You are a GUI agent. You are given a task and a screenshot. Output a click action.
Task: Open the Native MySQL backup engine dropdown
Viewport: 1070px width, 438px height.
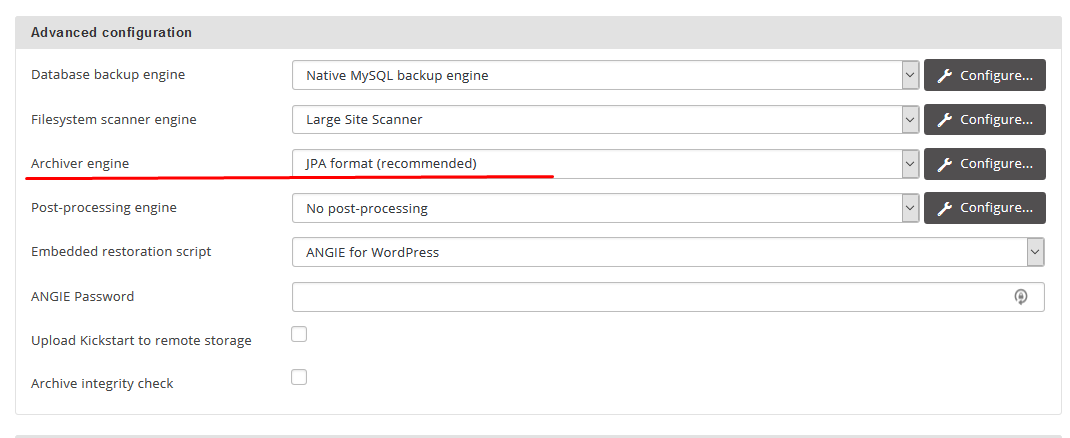click(605, 75)
